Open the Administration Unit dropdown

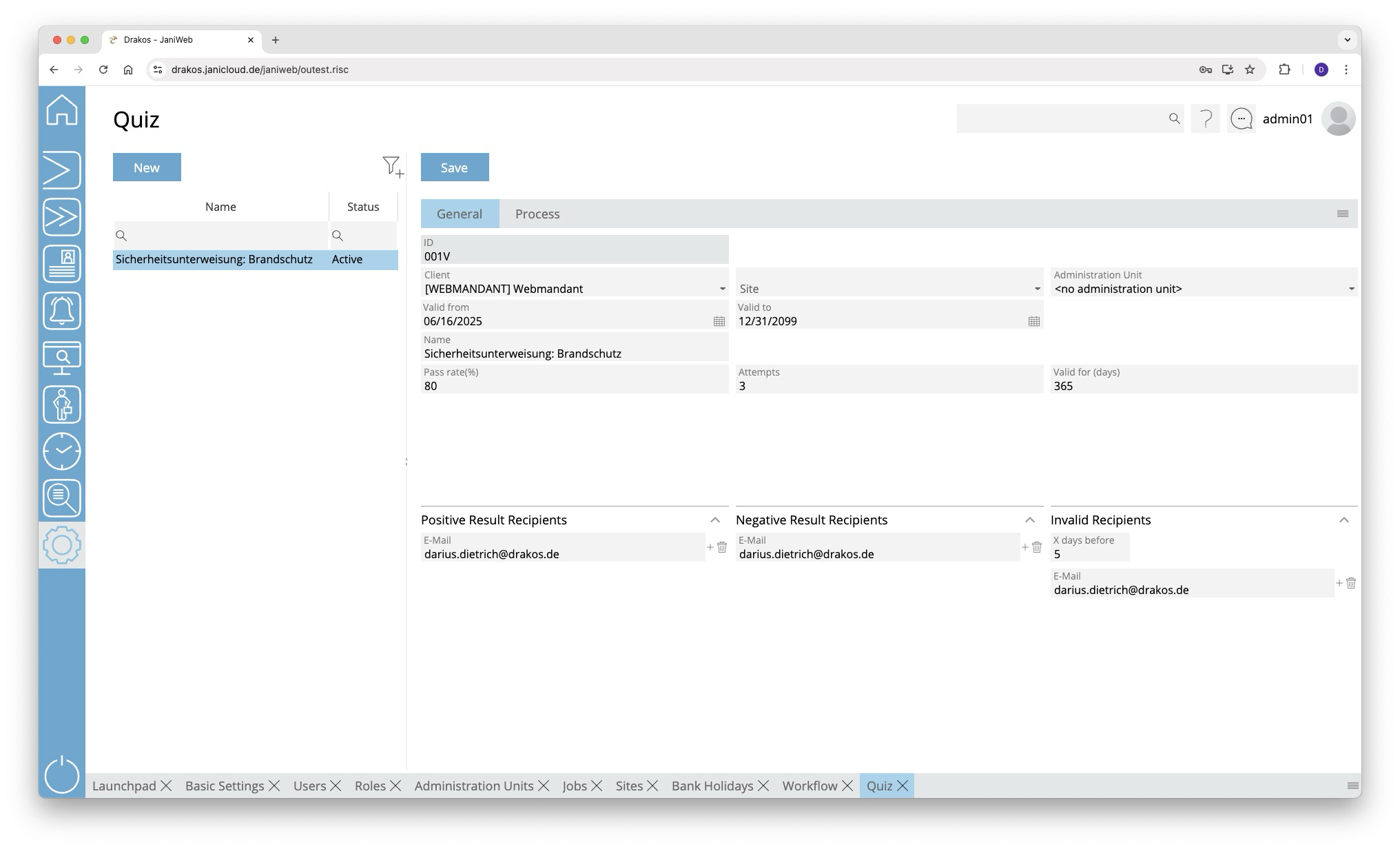1350,289
